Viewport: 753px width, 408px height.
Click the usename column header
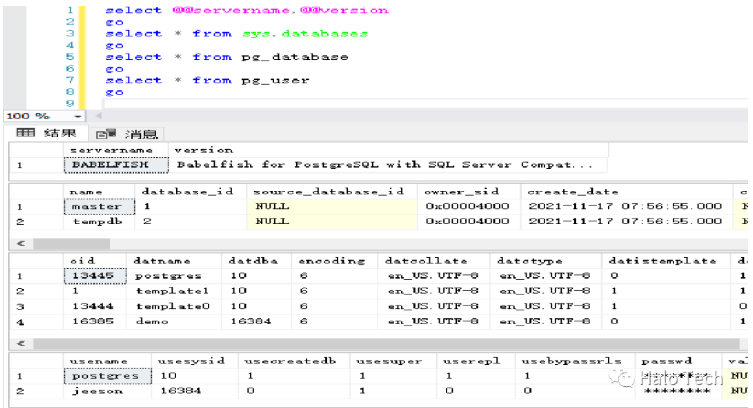click(108, 361)
